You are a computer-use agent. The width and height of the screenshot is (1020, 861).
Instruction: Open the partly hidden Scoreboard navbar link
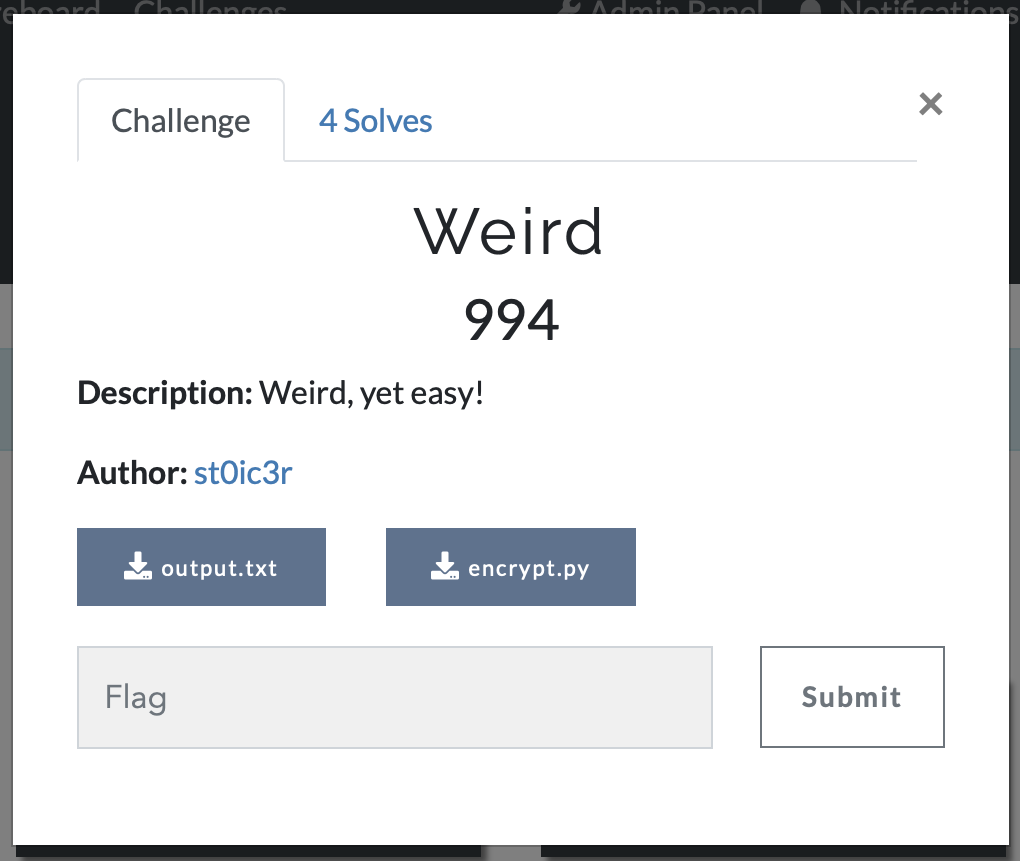click(x=50, y=7)
